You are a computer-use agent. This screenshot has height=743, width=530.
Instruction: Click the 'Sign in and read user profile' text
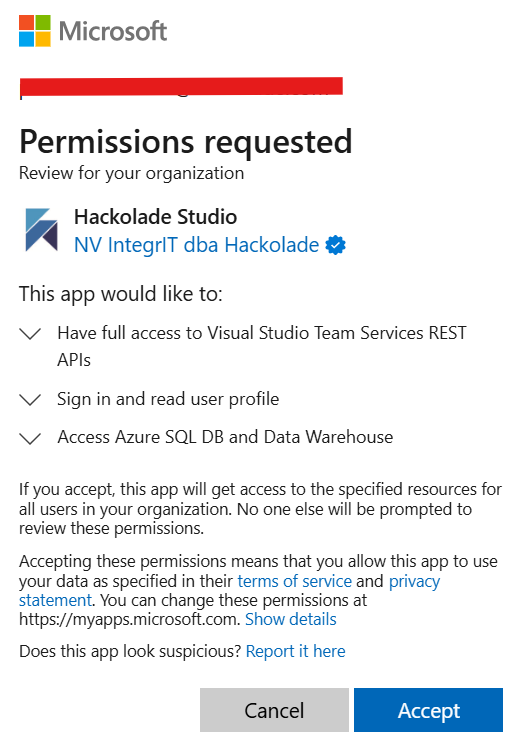point(168,399)
